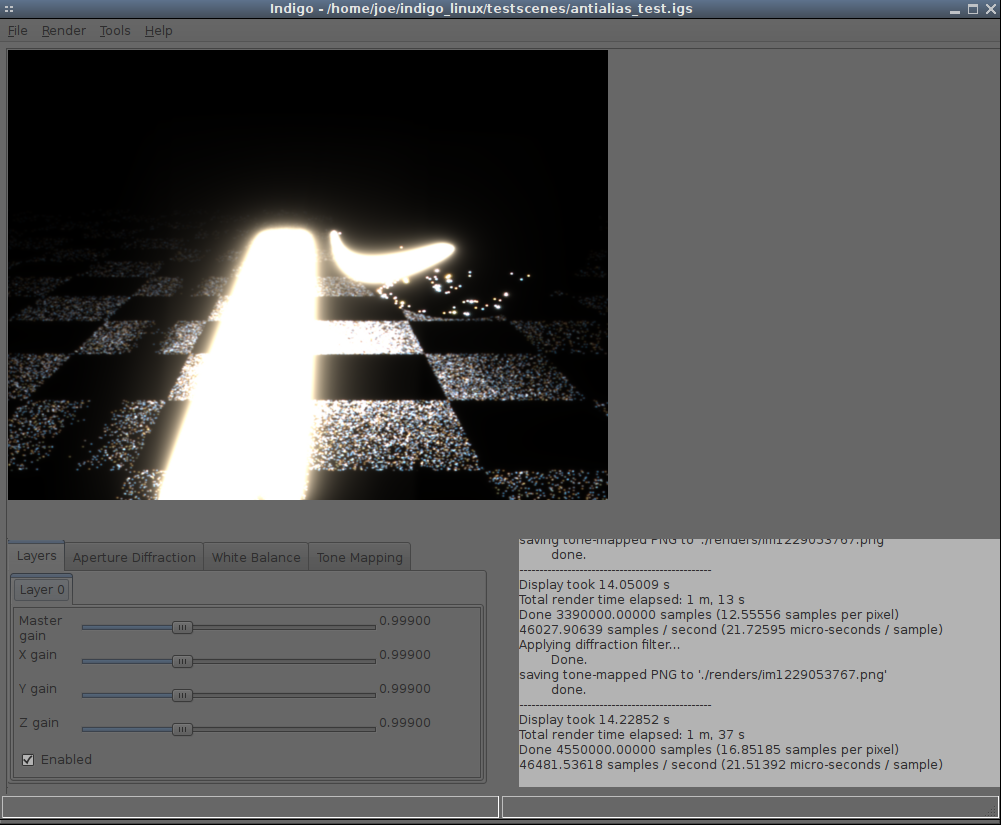This screenshot has width=1001, height=825.
Task: Open the Tools menu
Action: pos(115,31)
